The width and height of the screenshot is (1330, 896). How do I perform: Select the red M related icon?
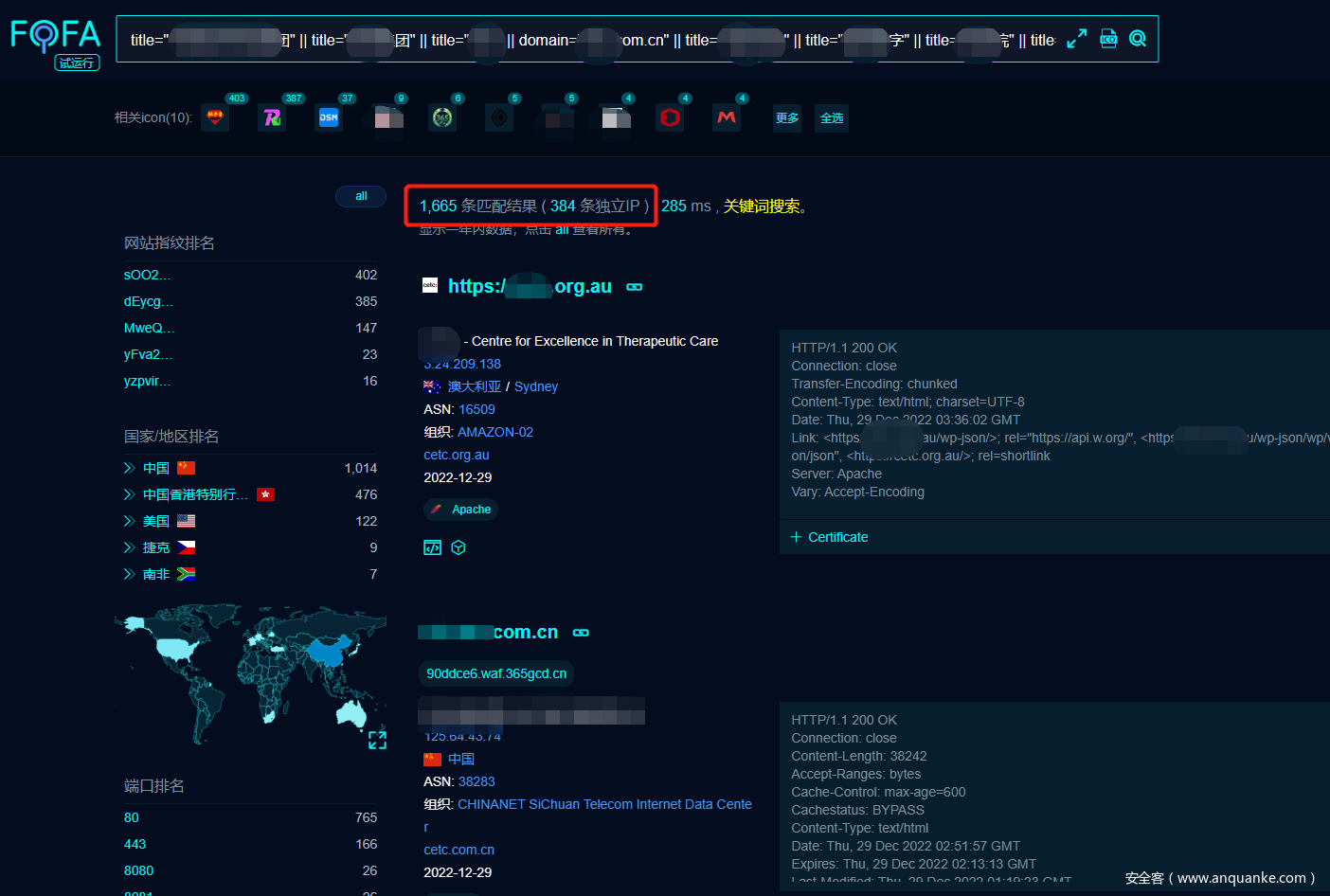click(727, 117)
